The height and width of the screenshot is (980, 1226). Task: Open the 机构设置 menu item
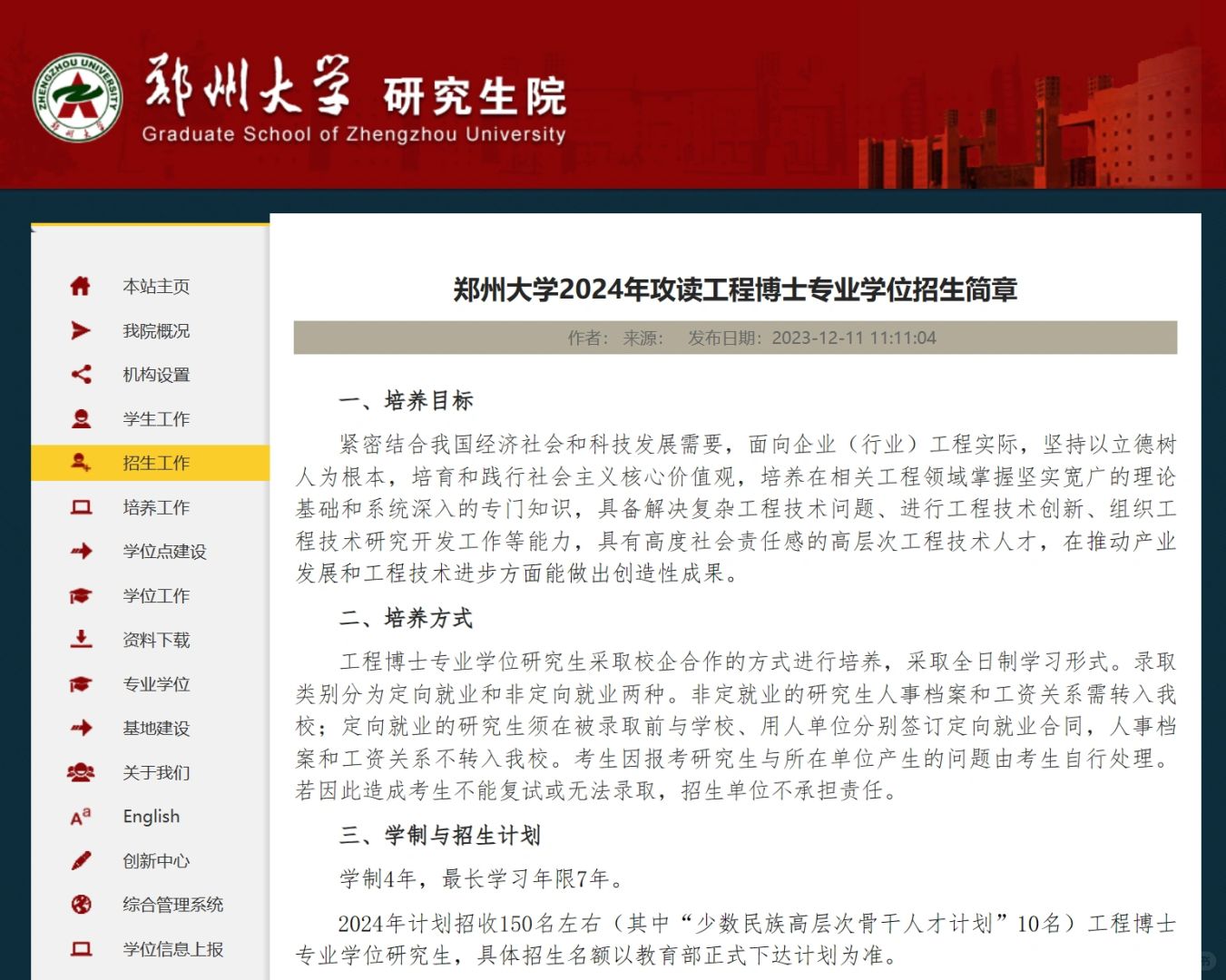point(156,375)
